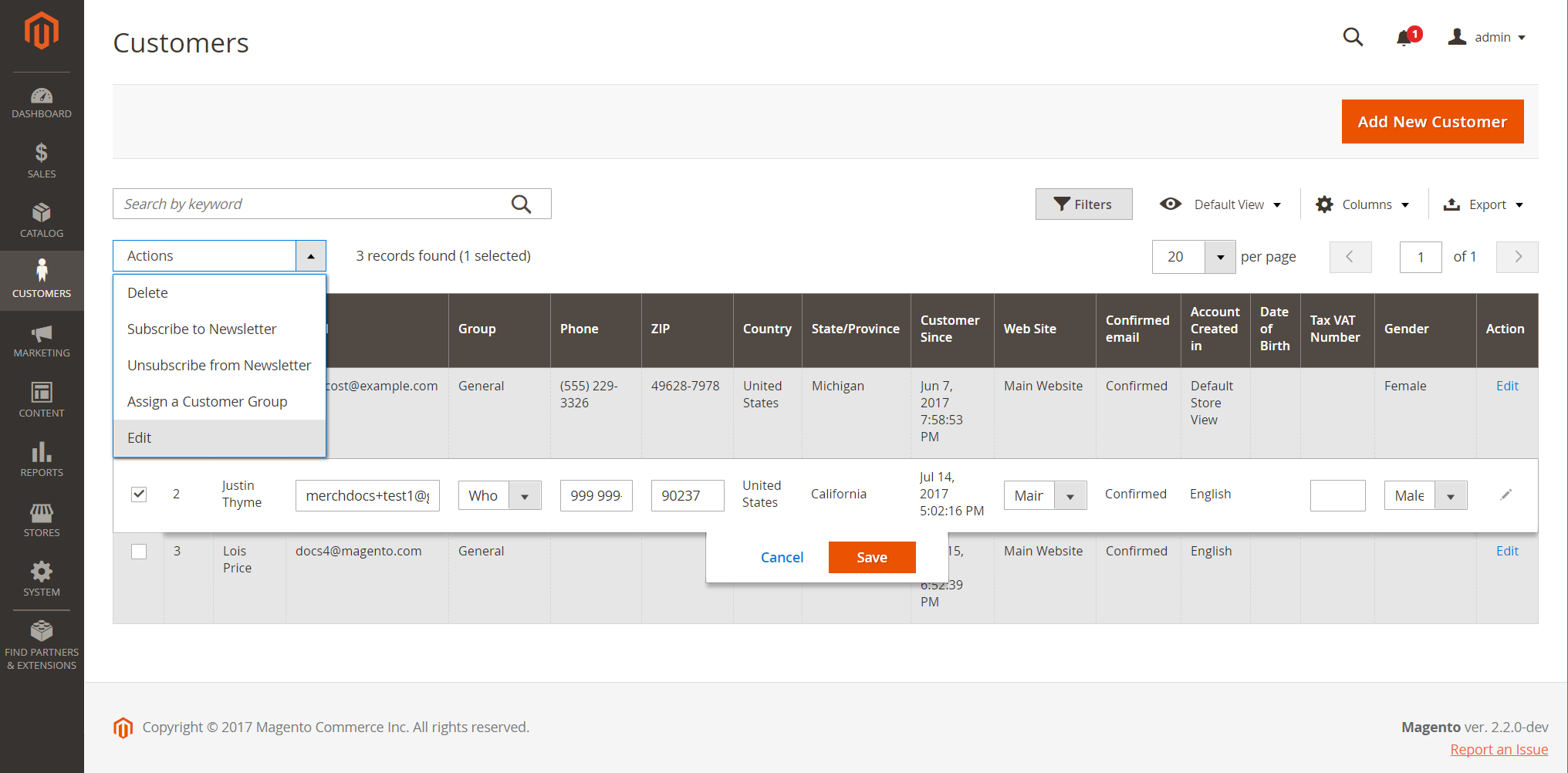Click Add New Customer button
This screenshot has width=1568, height=773.
(x=1432, y=122)
